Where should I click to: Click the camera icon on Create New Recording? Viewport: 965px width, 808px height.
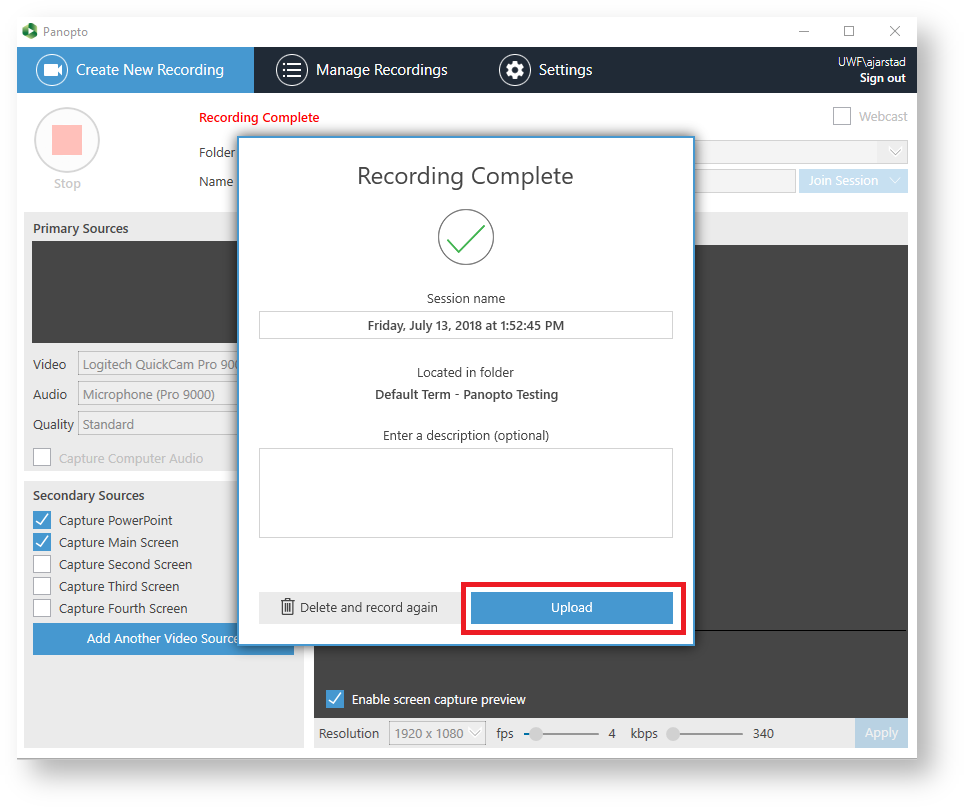(52, 70)
